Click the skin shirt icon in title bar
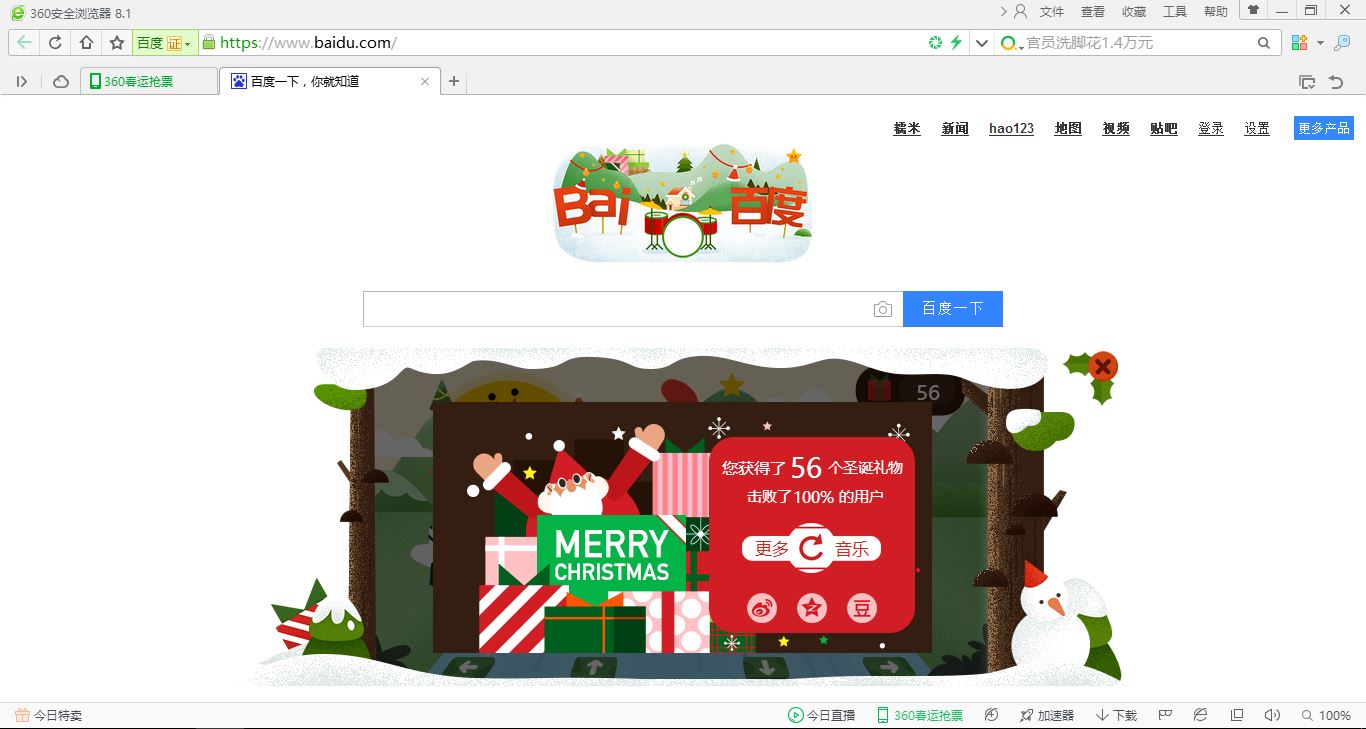 click(1253, 10)
